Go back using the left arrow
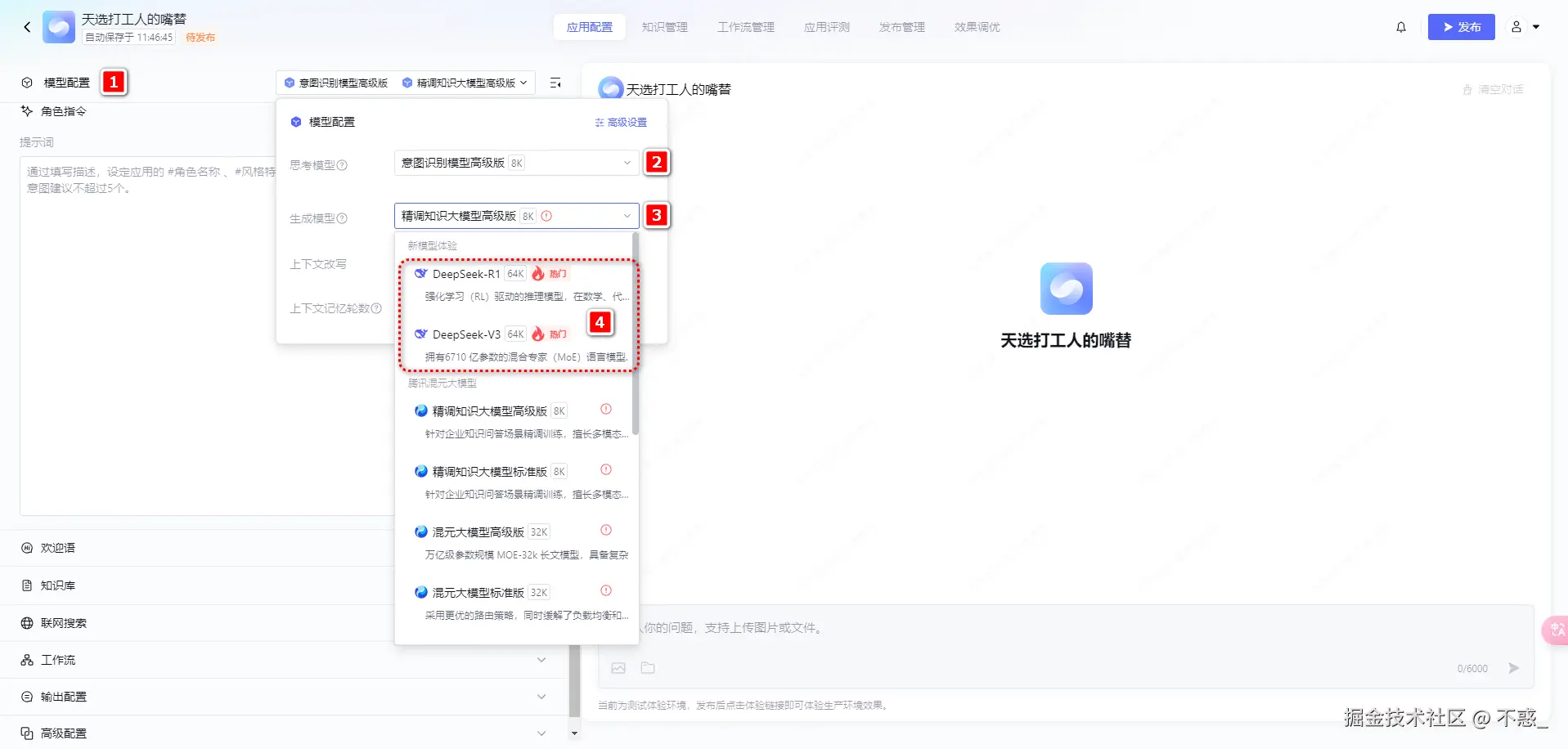Screen dimensions: 1568x749 coord(27,27)
